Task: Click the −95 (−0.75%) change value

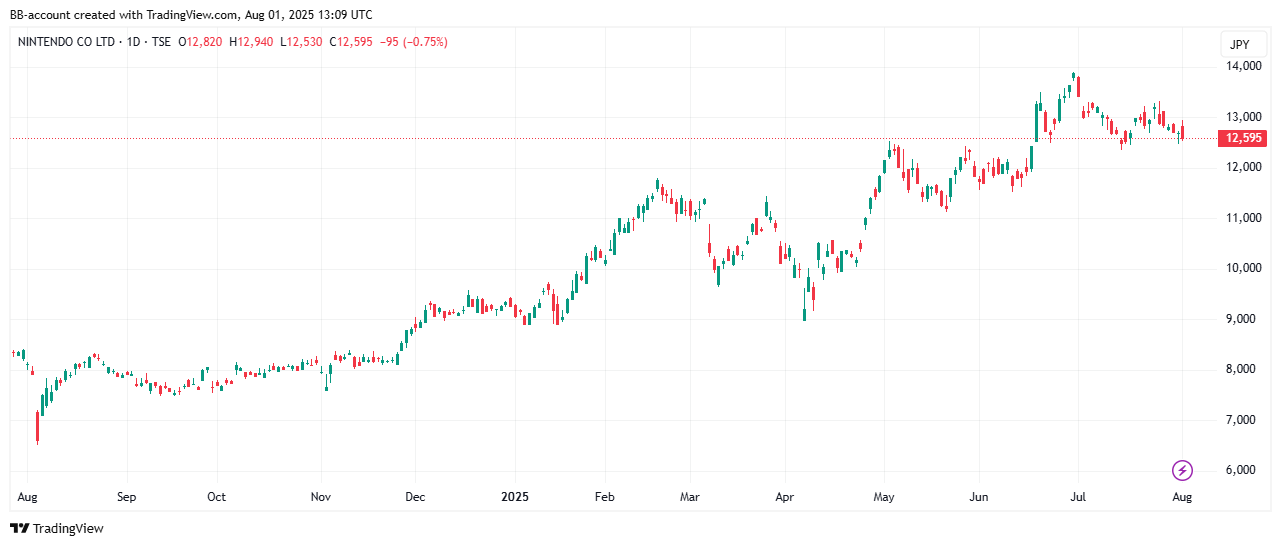Action: point(413,42)
